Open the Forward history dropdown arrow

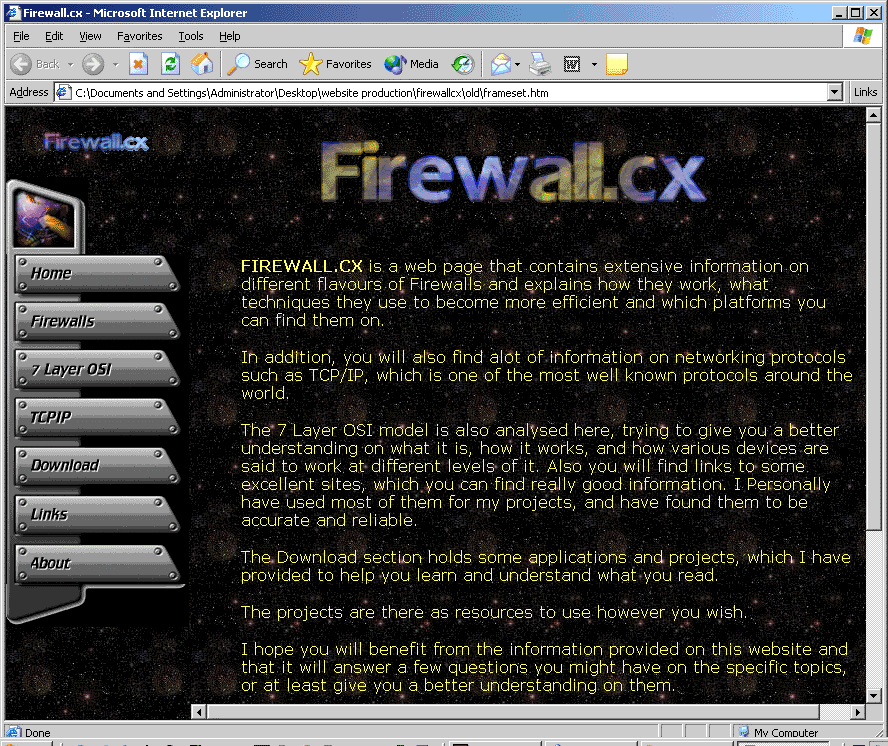[x=116, y=65]
